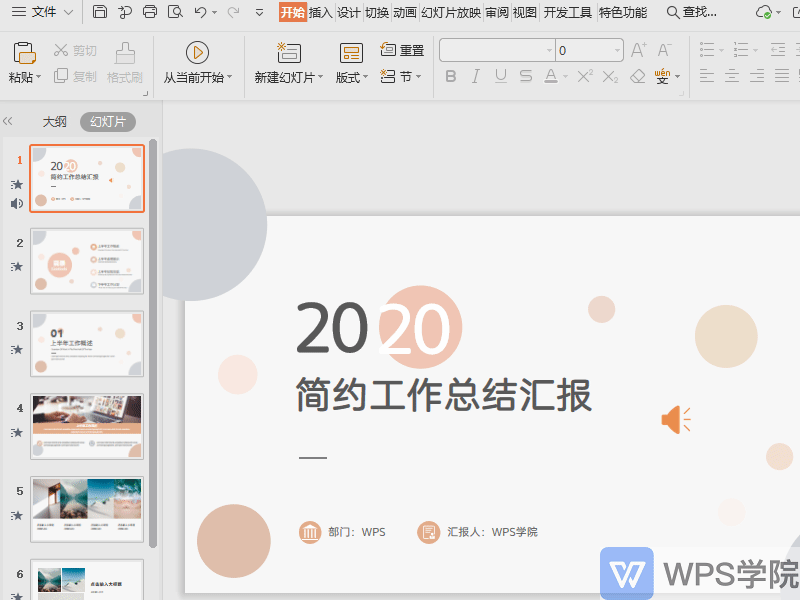Collapse the slide panel with the double arrow
Viewport: 800px width, 600px height.
(x=8, y=120)
